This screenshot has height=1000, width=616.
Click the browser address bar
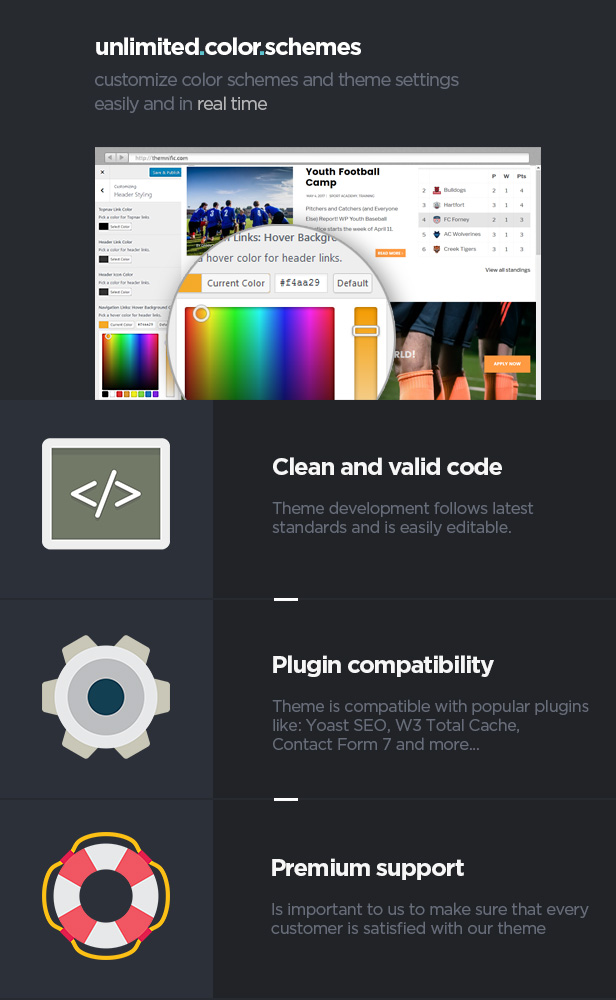click(330, 158)
